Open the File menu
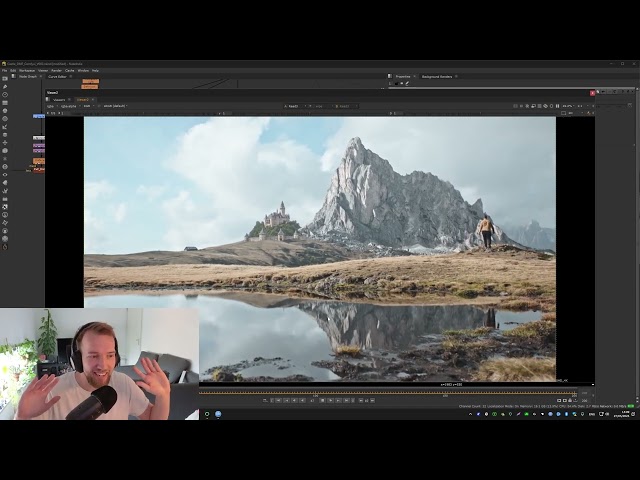 (x=4, y=71)
